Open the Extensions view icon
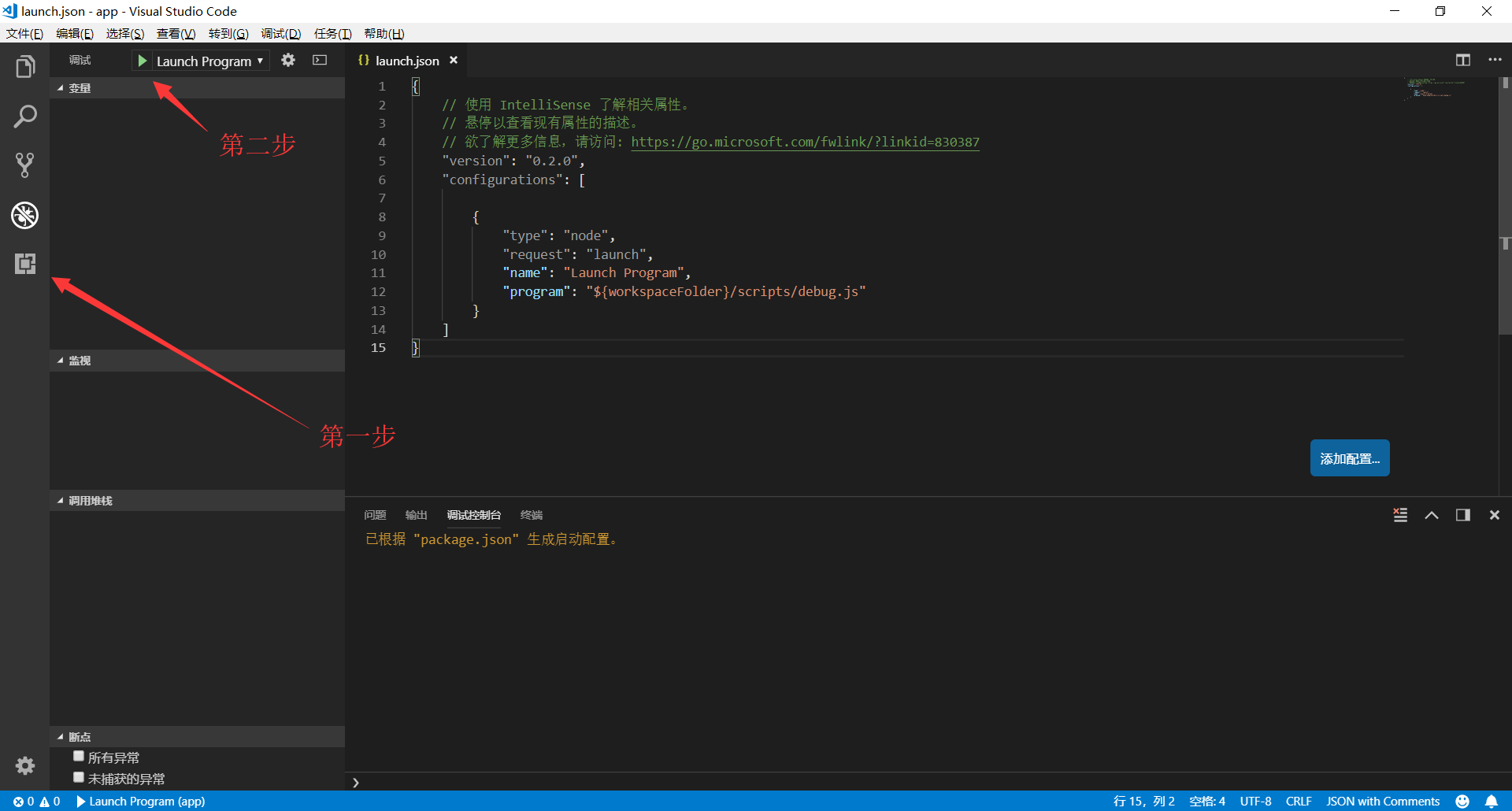 25,264
